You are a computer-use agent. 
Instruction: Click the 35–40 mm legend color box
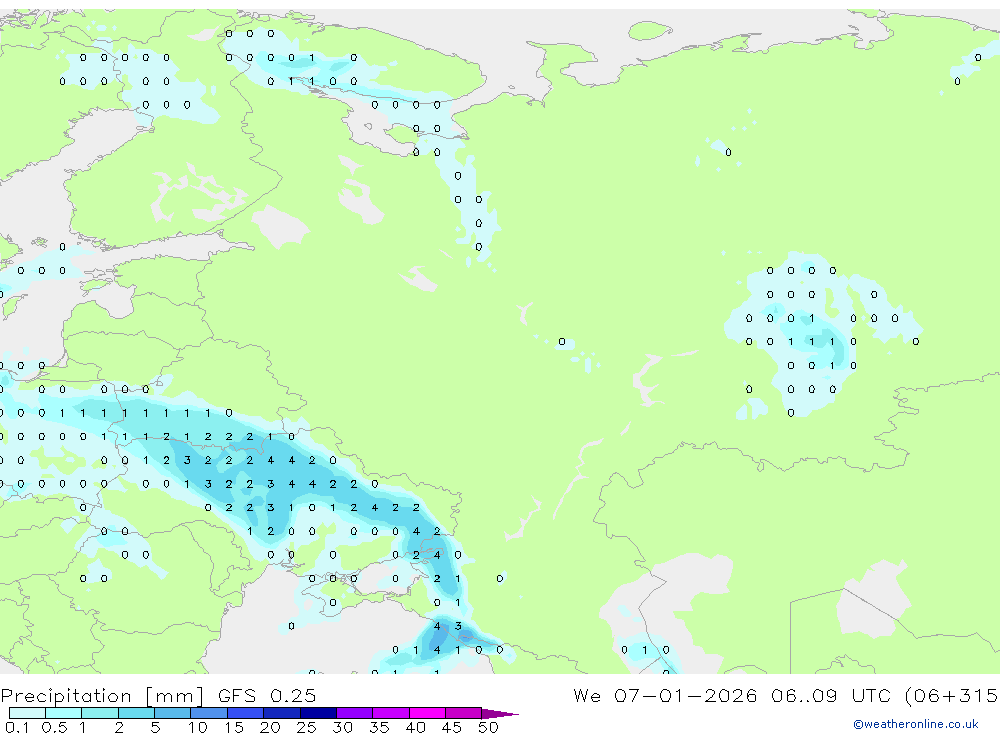(391, 713)
